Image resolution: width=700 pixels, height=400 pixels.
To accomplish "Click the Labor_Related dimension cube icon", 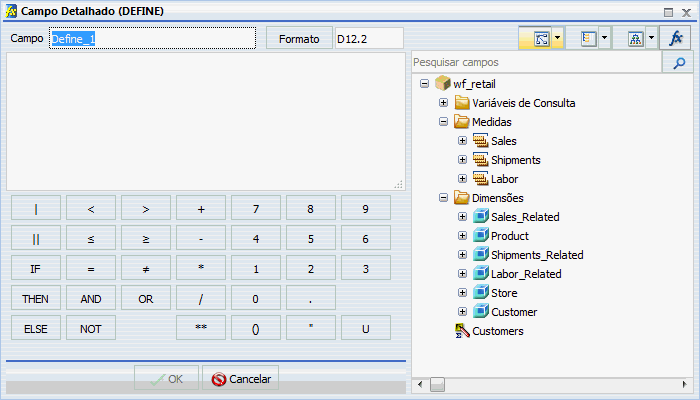I will click(x=481, y=273).
